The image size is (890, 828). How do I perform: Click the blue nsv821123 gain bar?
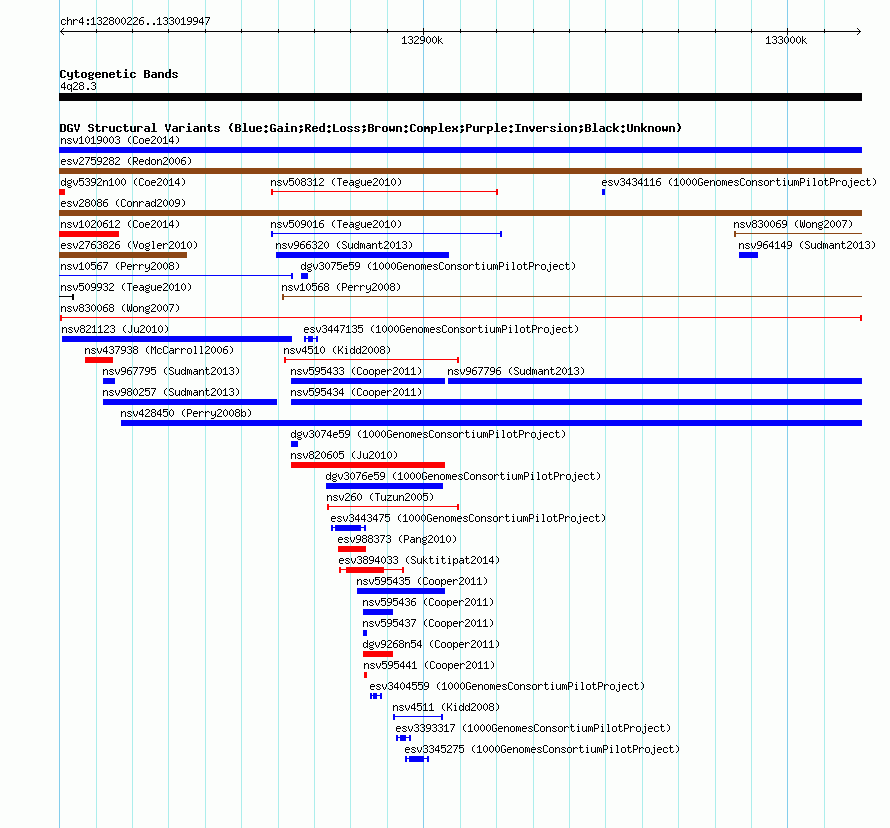point(177,339)
